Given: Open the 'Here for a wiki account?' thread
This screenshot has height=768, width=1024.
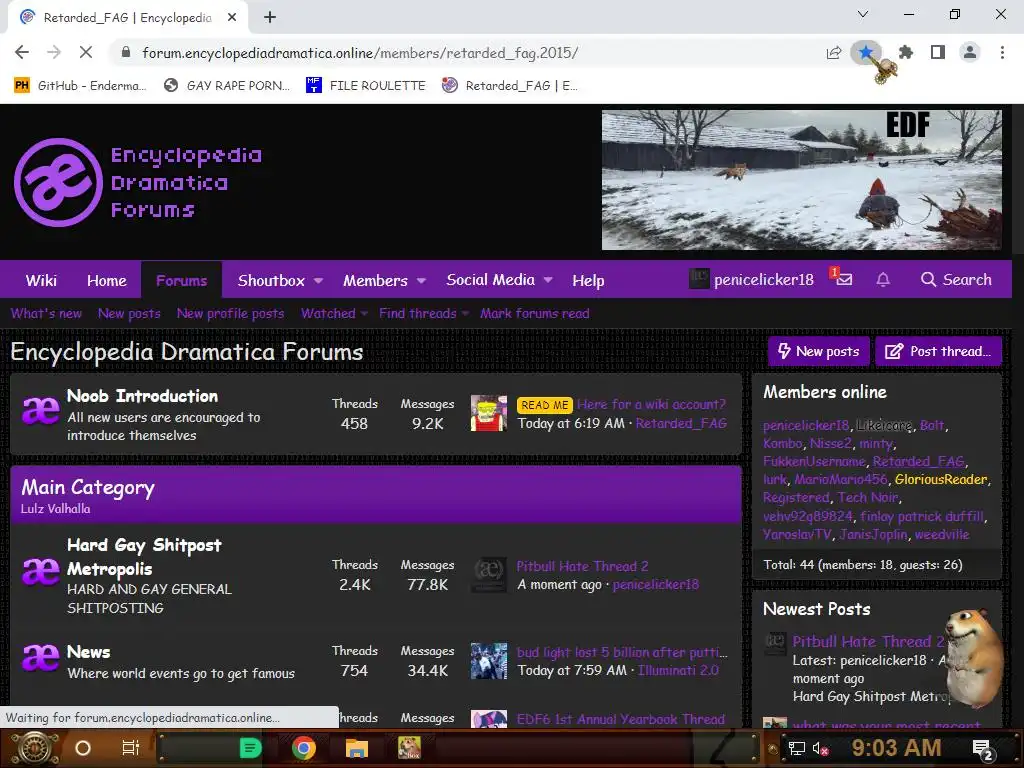Looking at the screenshot, I should 651,404.
